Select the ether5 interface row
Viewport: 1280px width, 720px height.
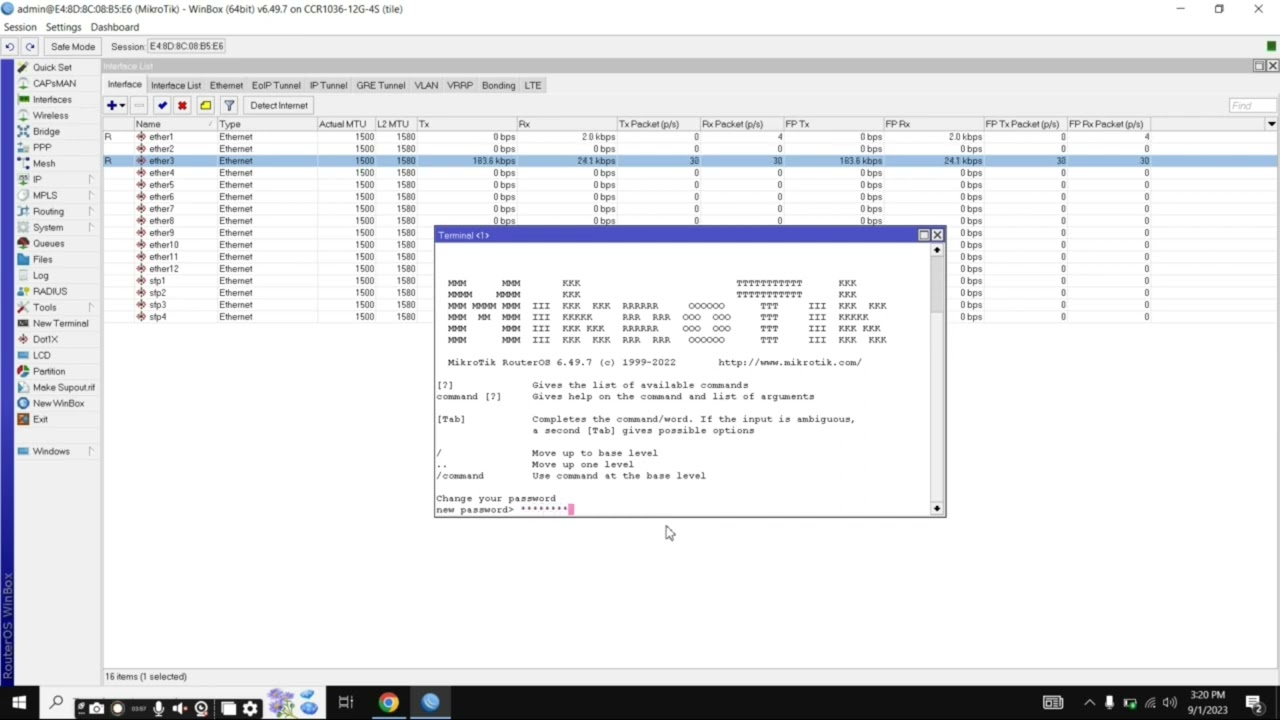click(x=690, y=185)
